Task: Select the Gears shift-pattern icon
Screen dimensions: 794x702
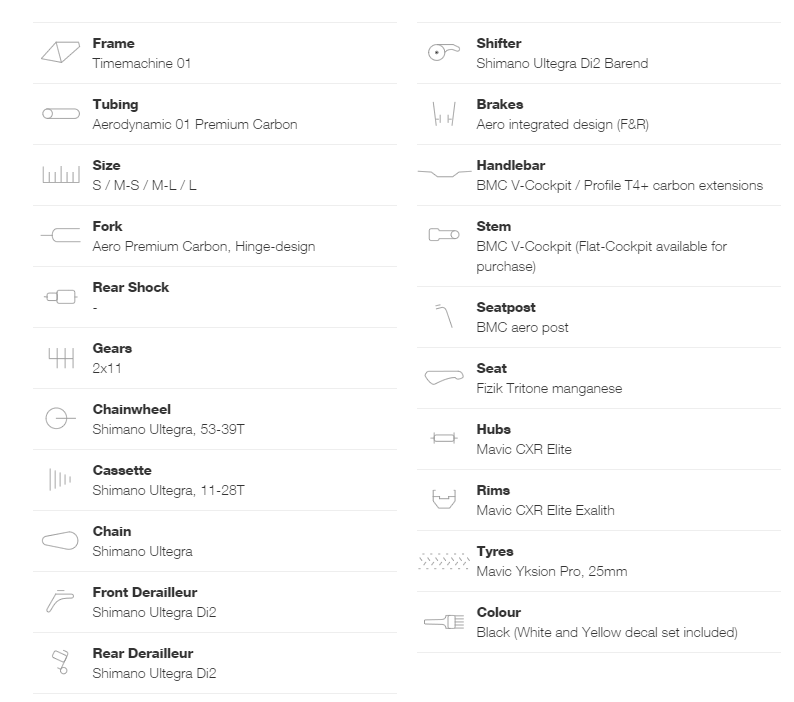Action: coord(61,358)
